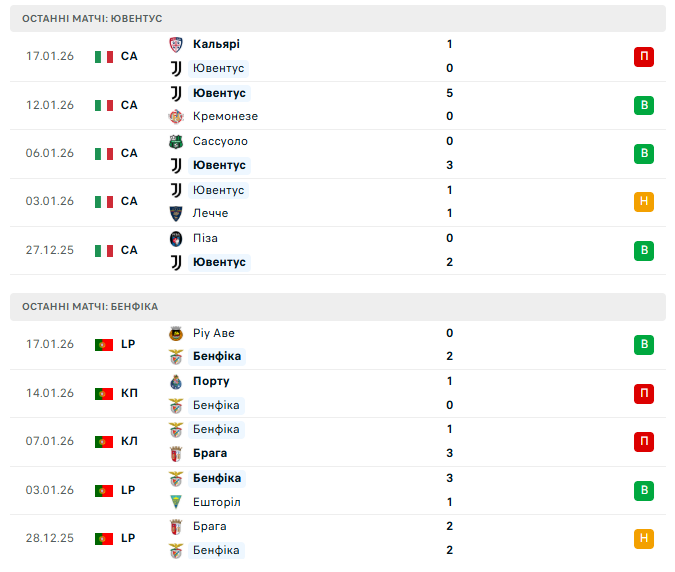
Task: Open the Ешторіл team link
Action: [x=217, y=502]
